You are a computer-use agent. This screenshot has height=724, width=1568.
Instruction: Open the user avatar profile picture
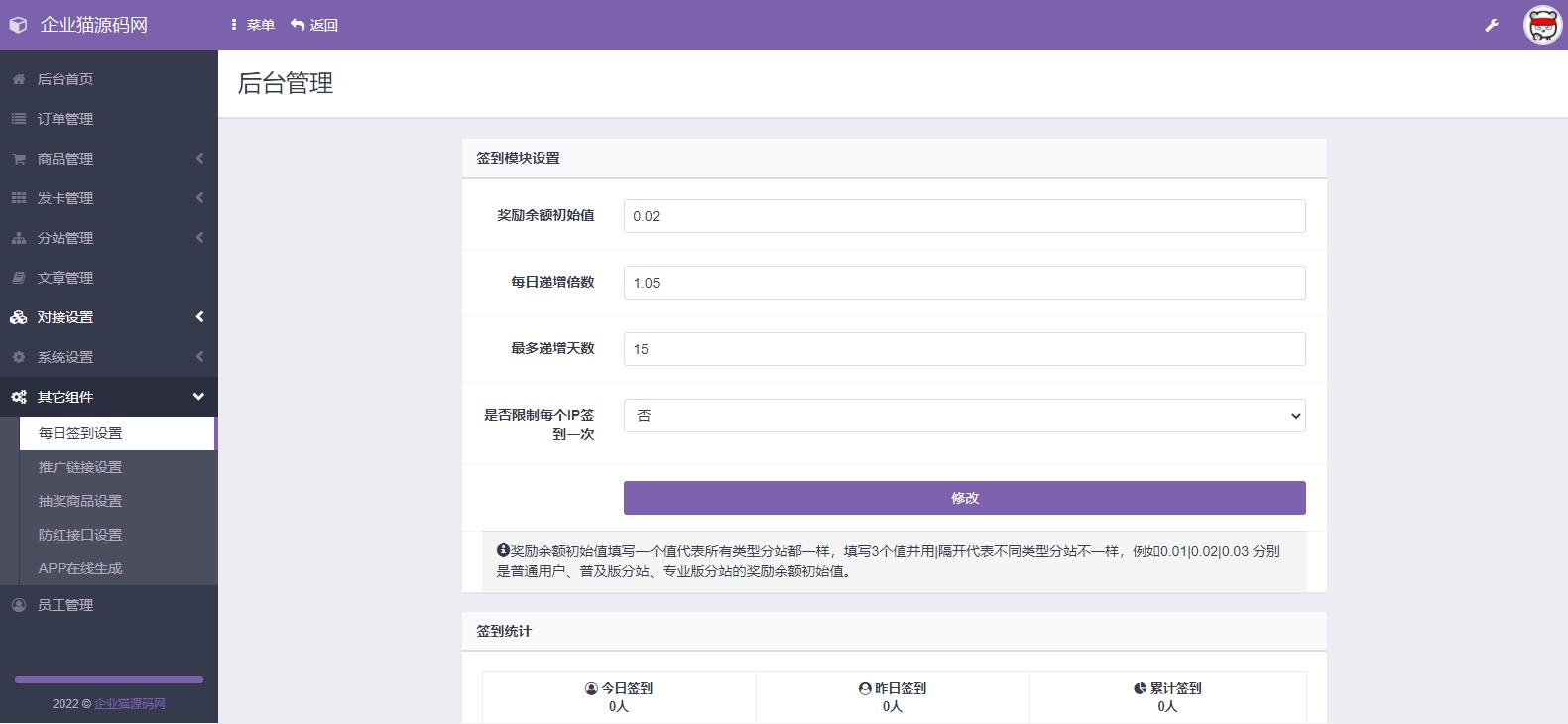1542,25
